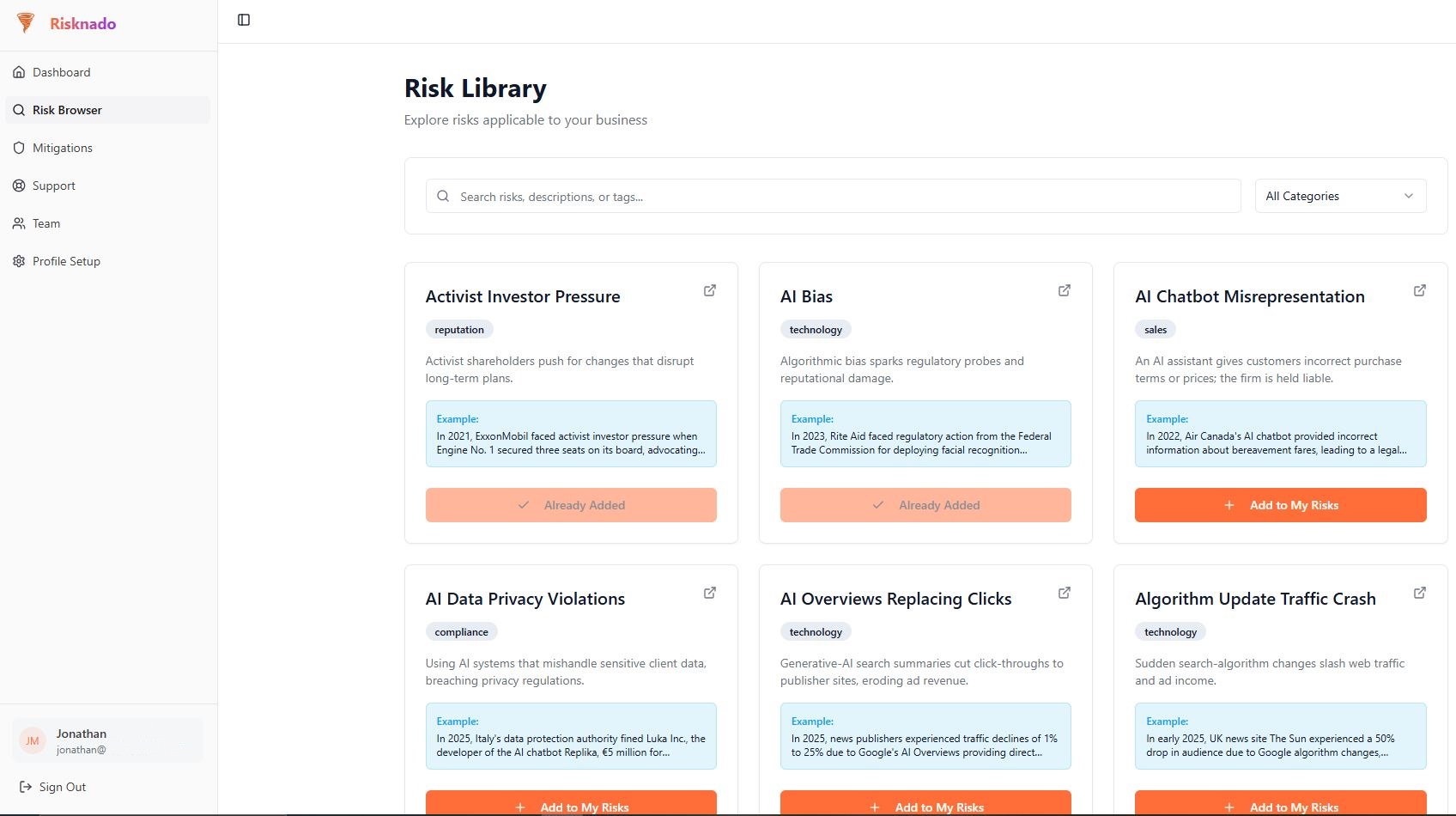Click the JM profile avatar
Image resolution: width=1456 pixels, height=816 pixels.
(x=33, y=740)
